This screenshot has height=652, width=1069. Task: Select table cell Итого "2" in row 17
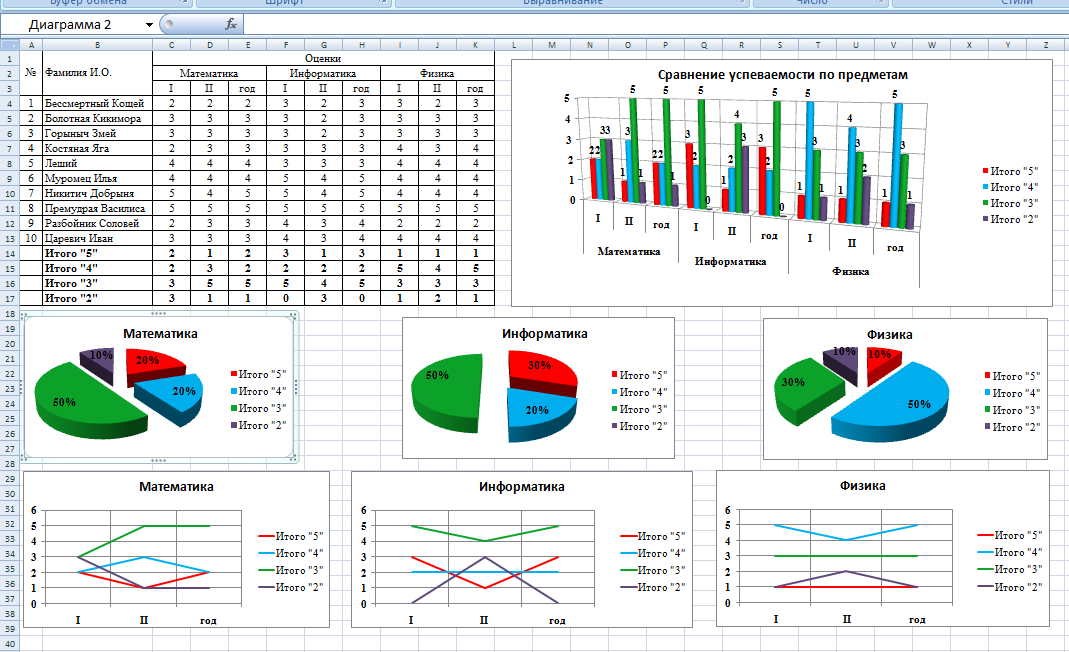tap(97, 299)
